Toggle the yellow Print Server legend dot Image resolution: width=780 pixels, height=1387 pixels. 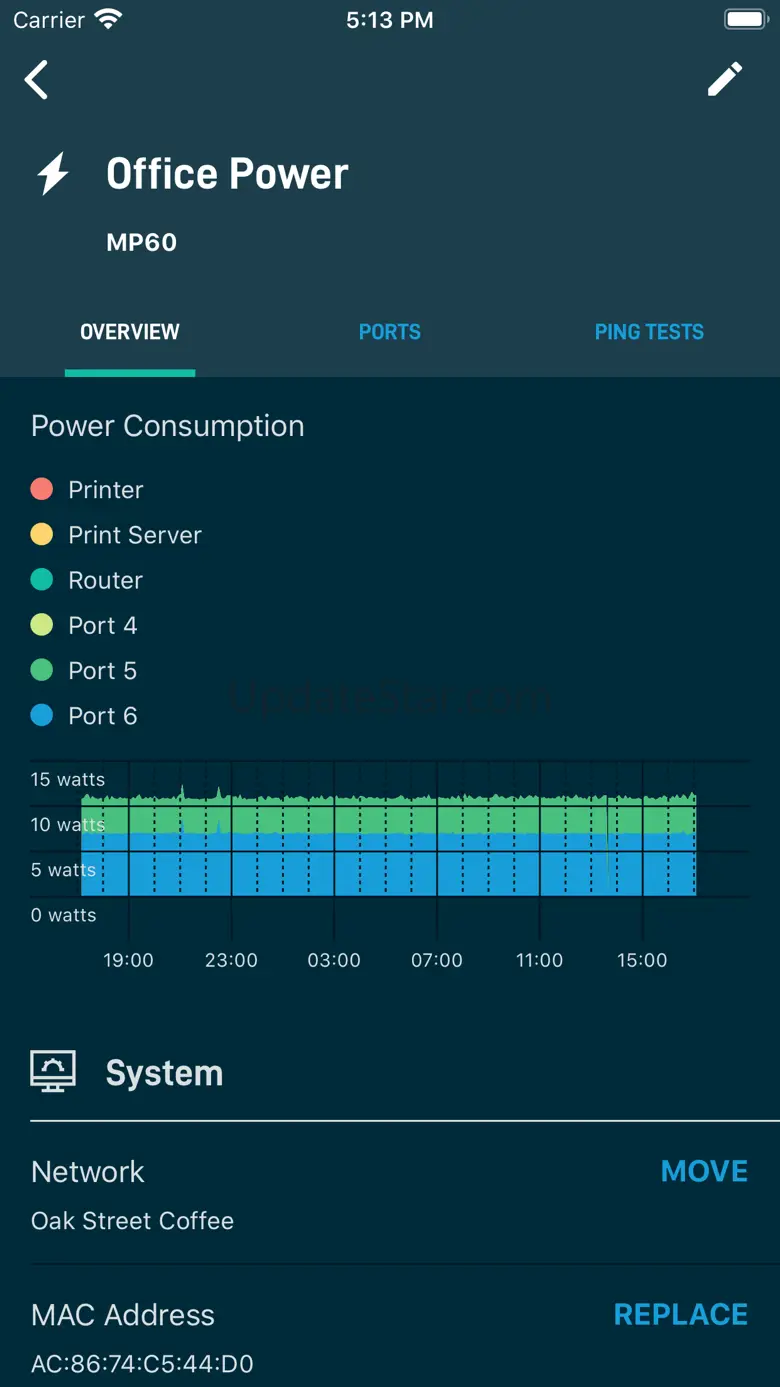click(42, 534)
